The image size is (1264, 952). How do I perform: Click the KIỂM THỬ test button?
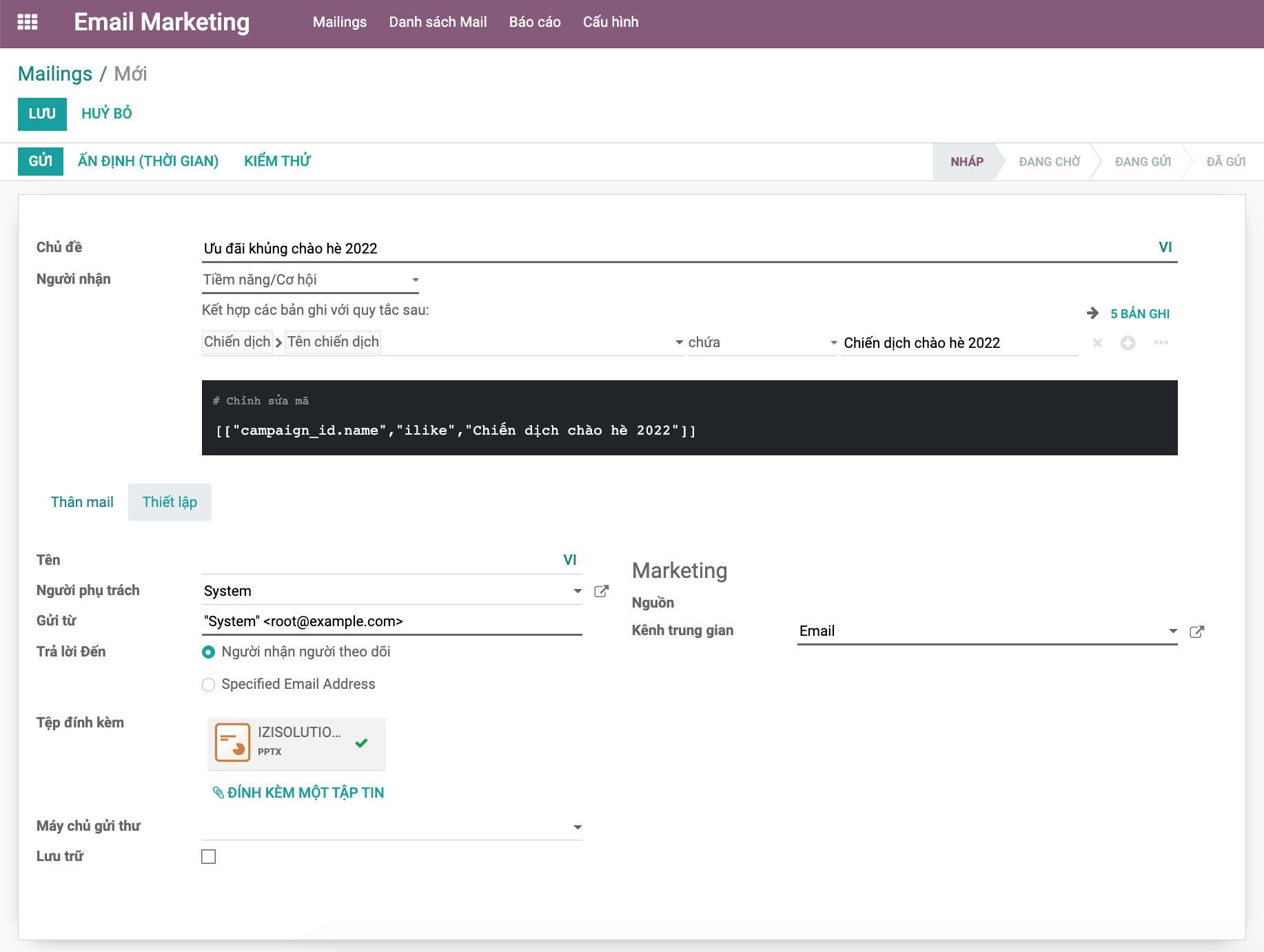pos(277,161)
